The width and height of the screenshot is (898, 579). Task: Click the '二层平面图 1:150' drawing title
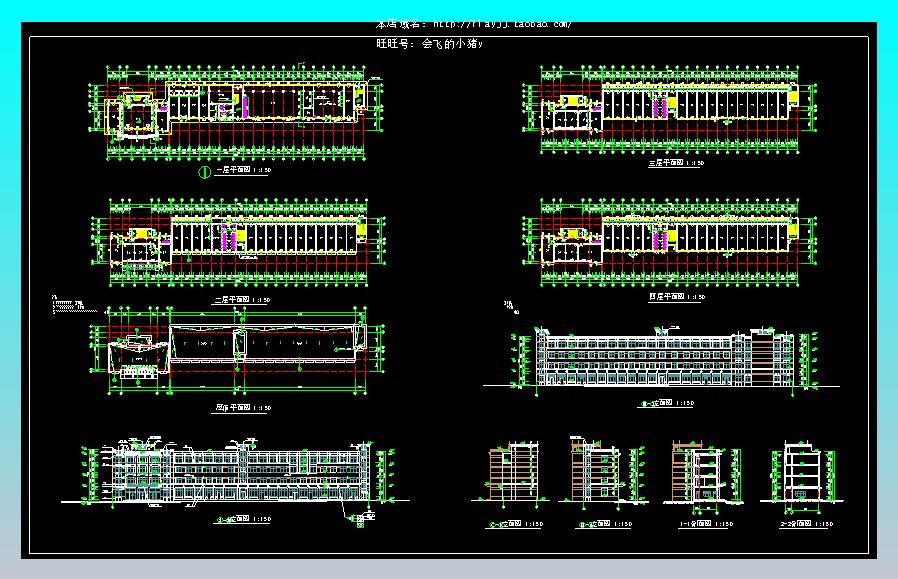[242, 300]
